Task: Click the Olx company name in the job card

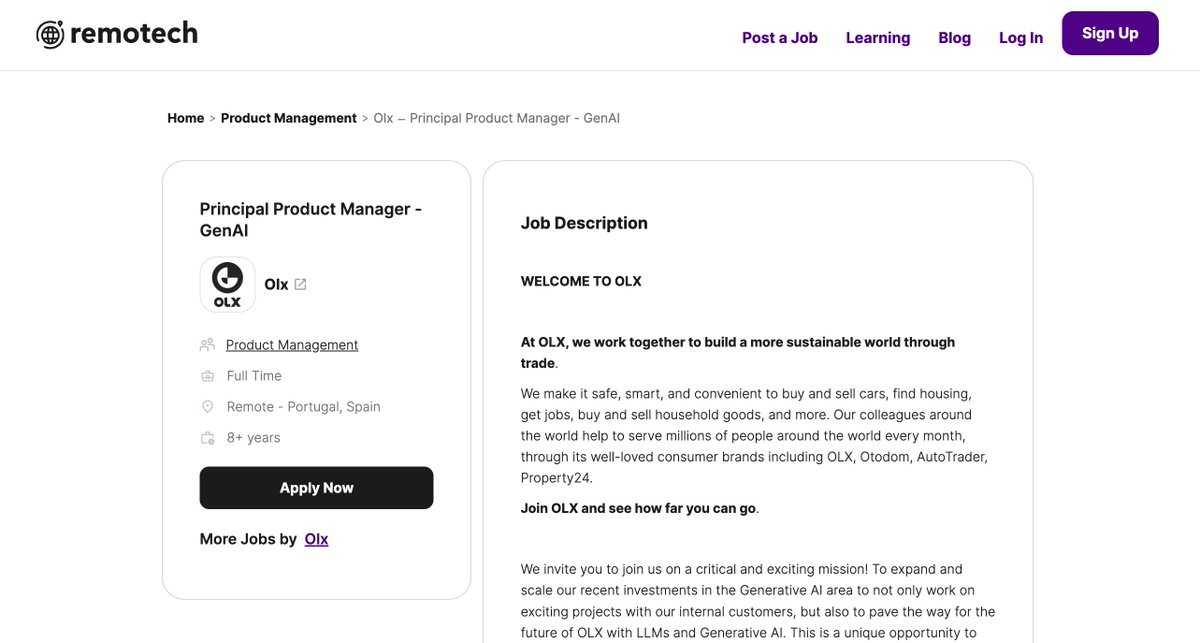Action: click(x=276, y=284)
